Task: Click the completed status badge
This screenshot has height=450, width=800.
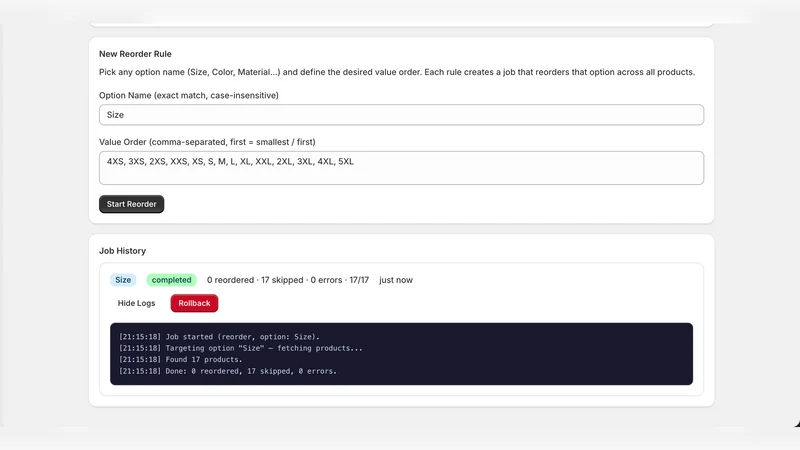Action: [171, 280]
